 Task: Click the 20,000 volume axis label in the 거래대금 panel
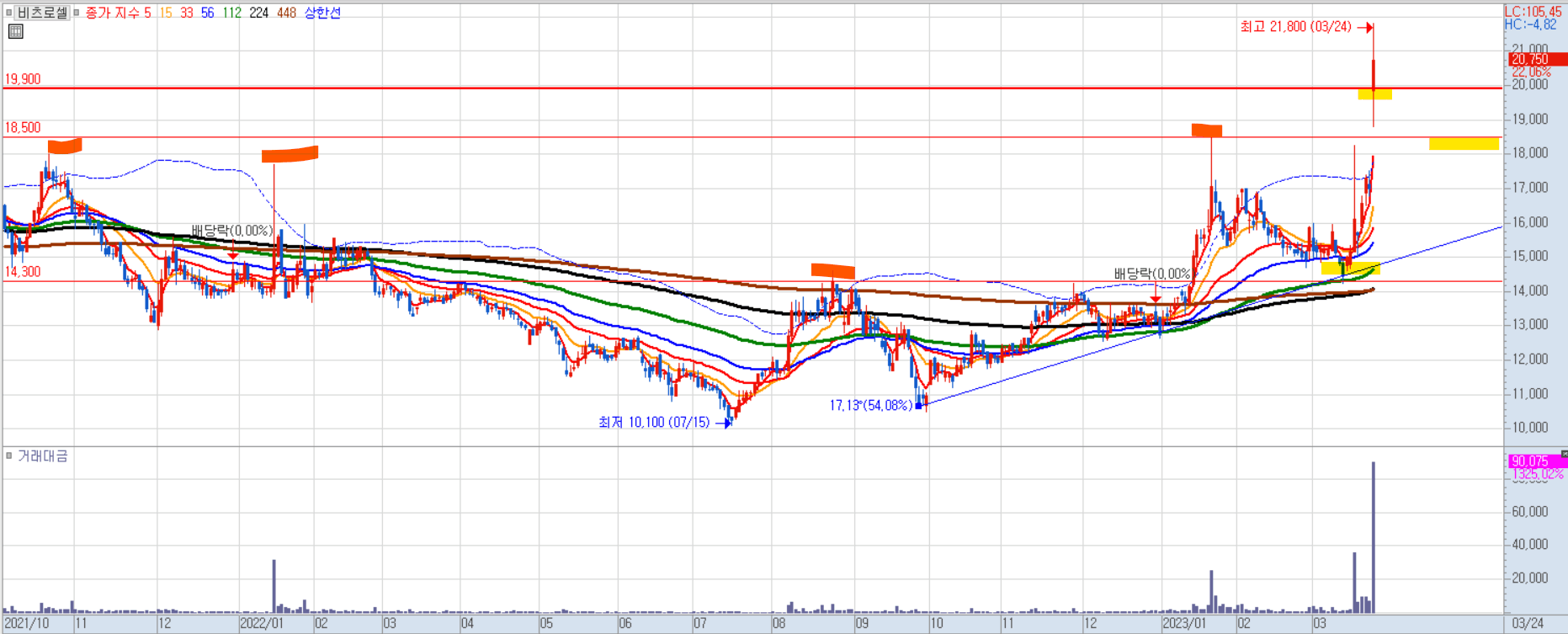tap(1530, 578)
